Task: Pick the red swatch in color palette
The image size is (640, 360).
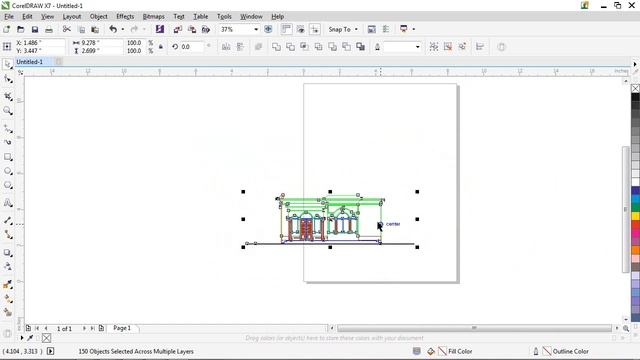Action: [x=636, y=224]
